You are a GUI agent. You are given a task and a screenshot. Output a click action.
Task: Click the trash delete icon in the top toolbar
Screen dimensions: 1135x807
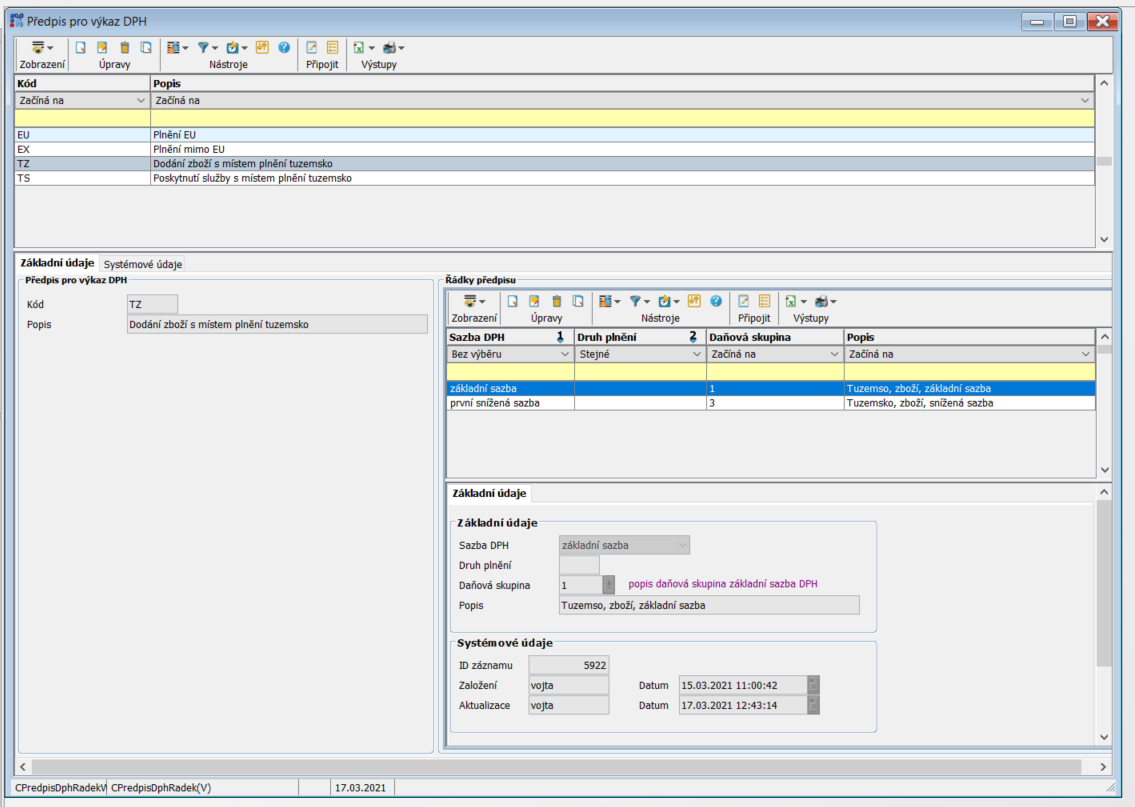124,47
